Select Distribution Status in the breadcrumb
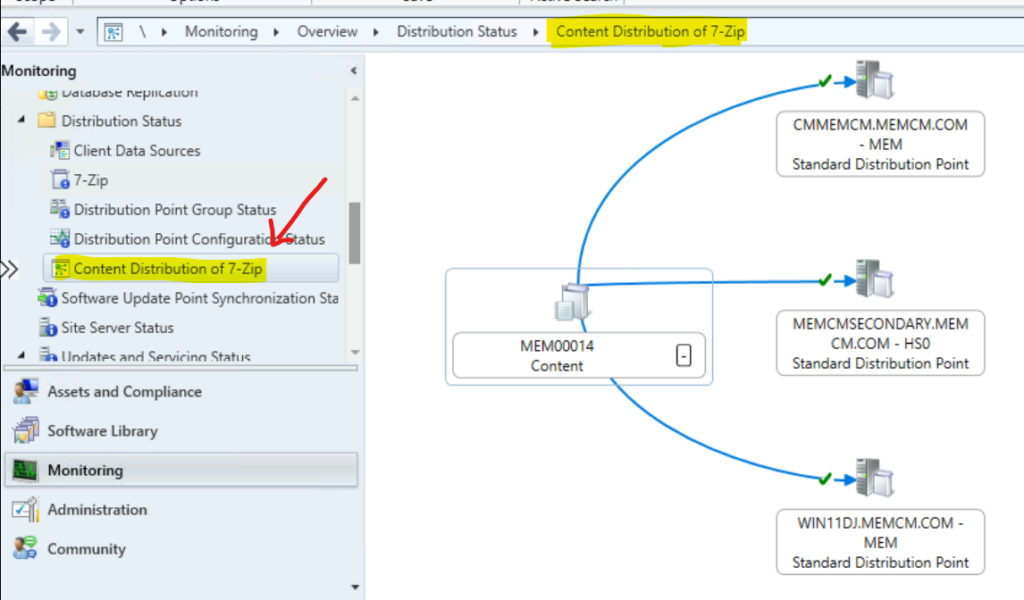 tap(456, 31)
